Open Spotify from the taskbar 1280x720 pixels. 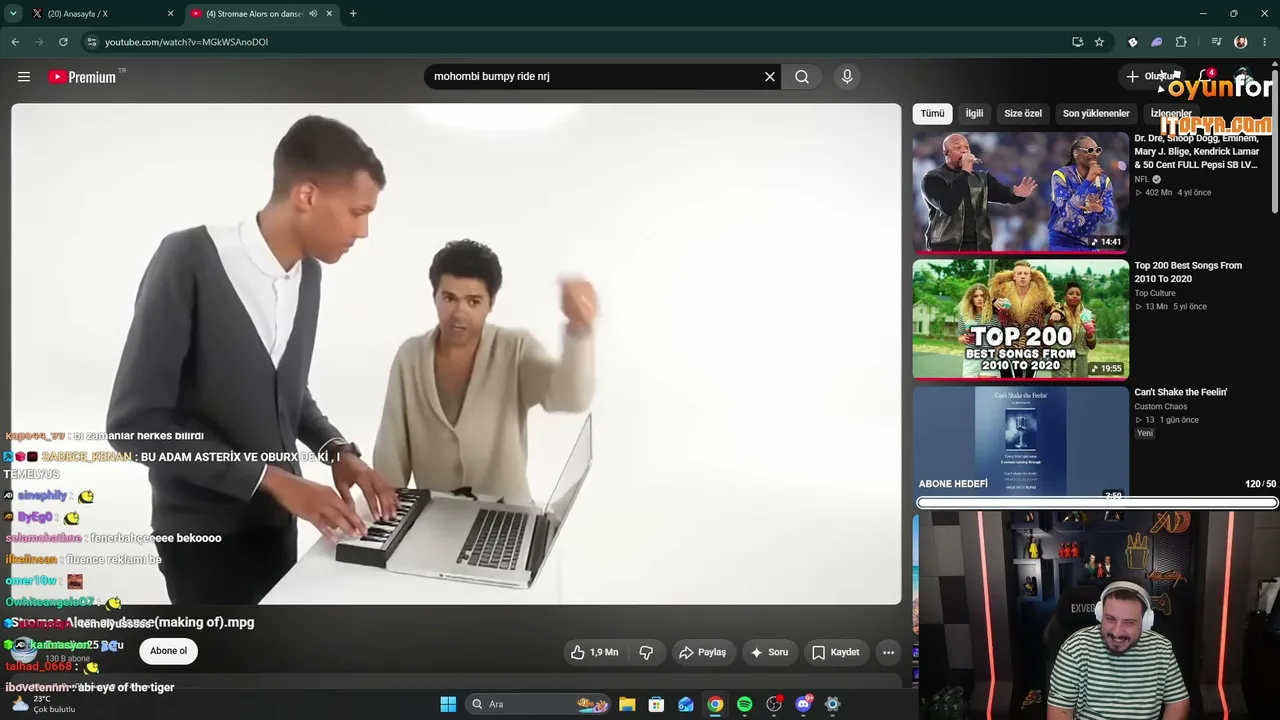744,704
